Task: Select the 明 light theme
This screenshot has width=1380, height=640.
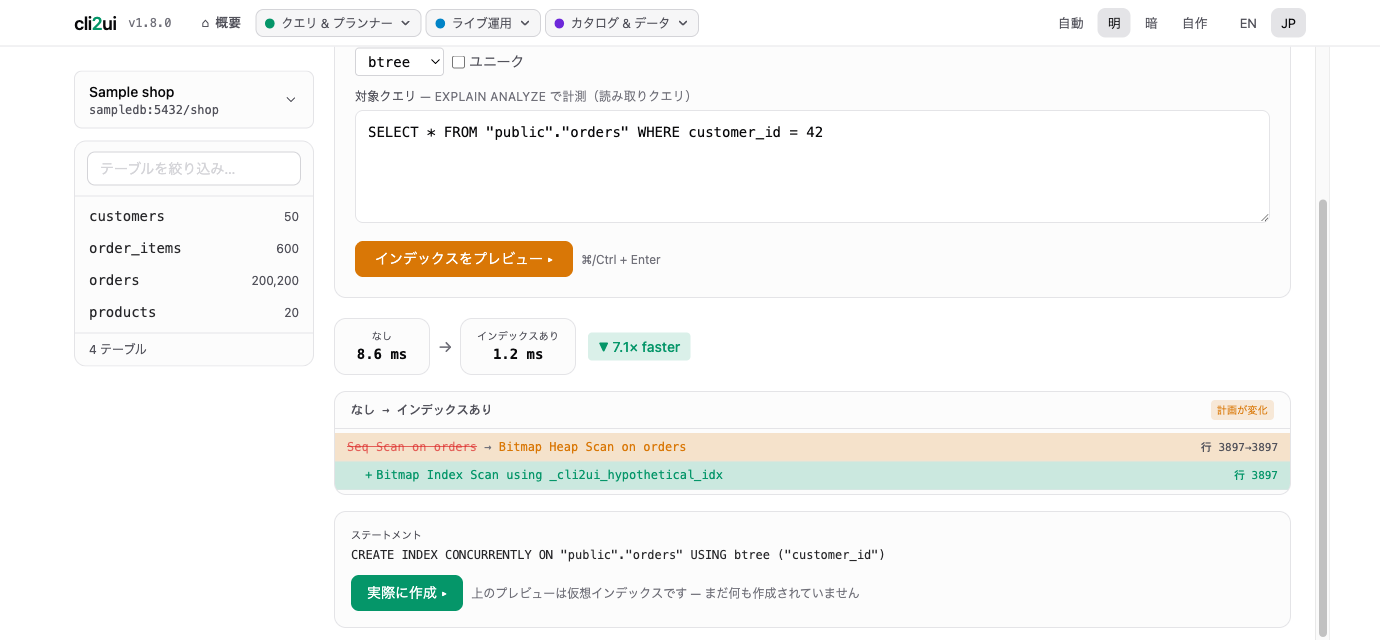Action: [x=1114, y=23]
